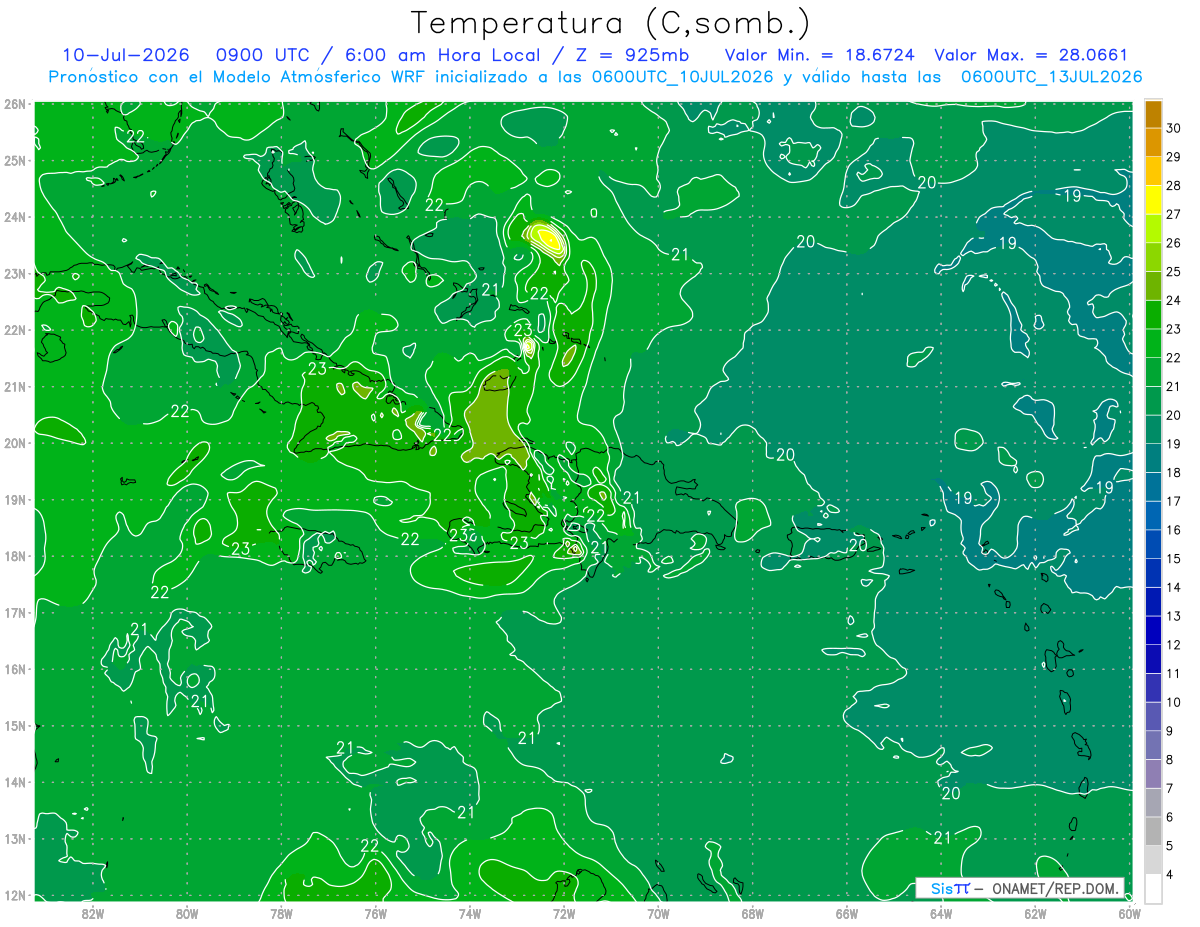Click the '62W' longitude axis label
Viewport: 1200px width, 927px height.
coord(1035,913)
